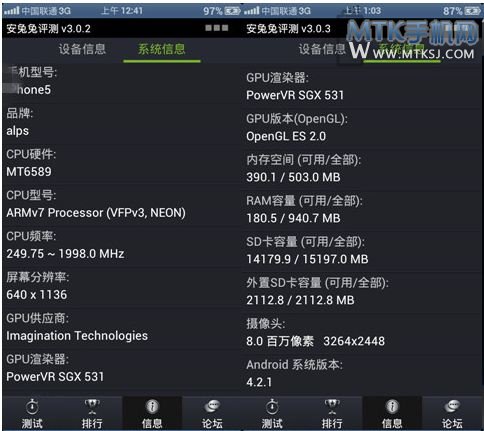Image resolution: width=484 pixels, height=431 pixels.
Task: Click the 87% battery percentage text
Action: [453, 11]
